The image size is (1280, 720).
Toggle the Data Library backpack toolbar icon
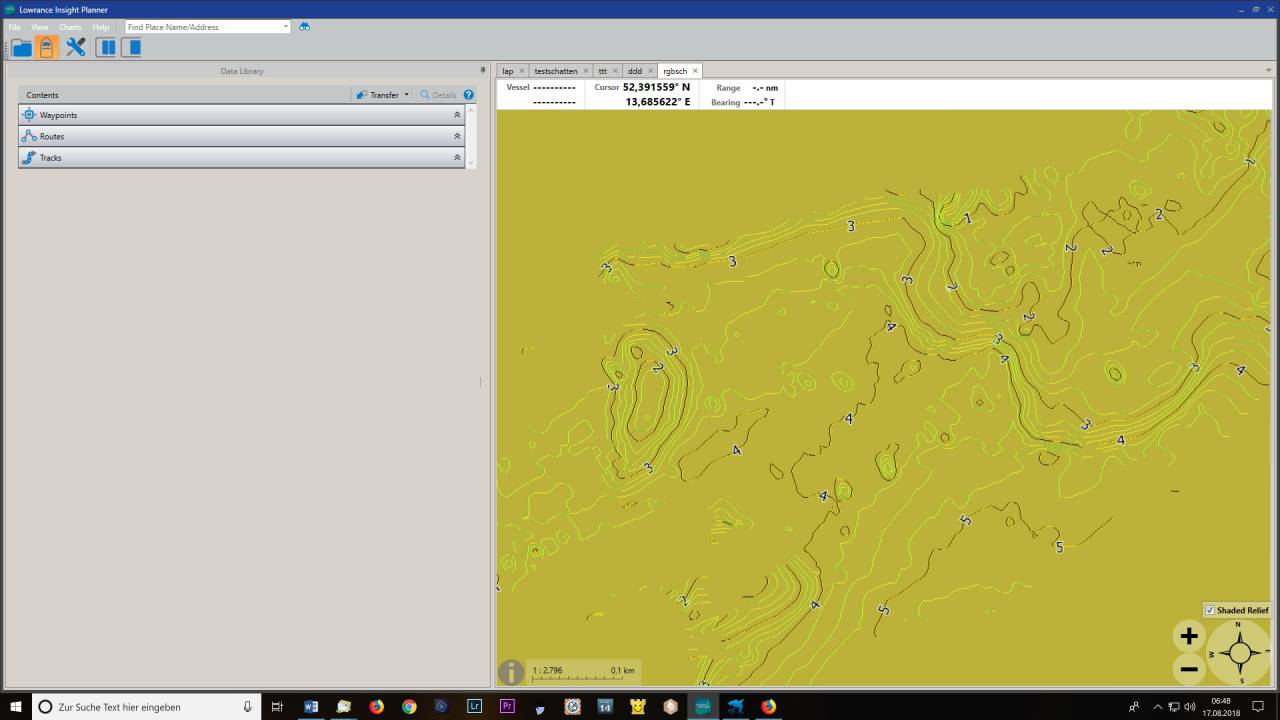[x=46, y=47]
